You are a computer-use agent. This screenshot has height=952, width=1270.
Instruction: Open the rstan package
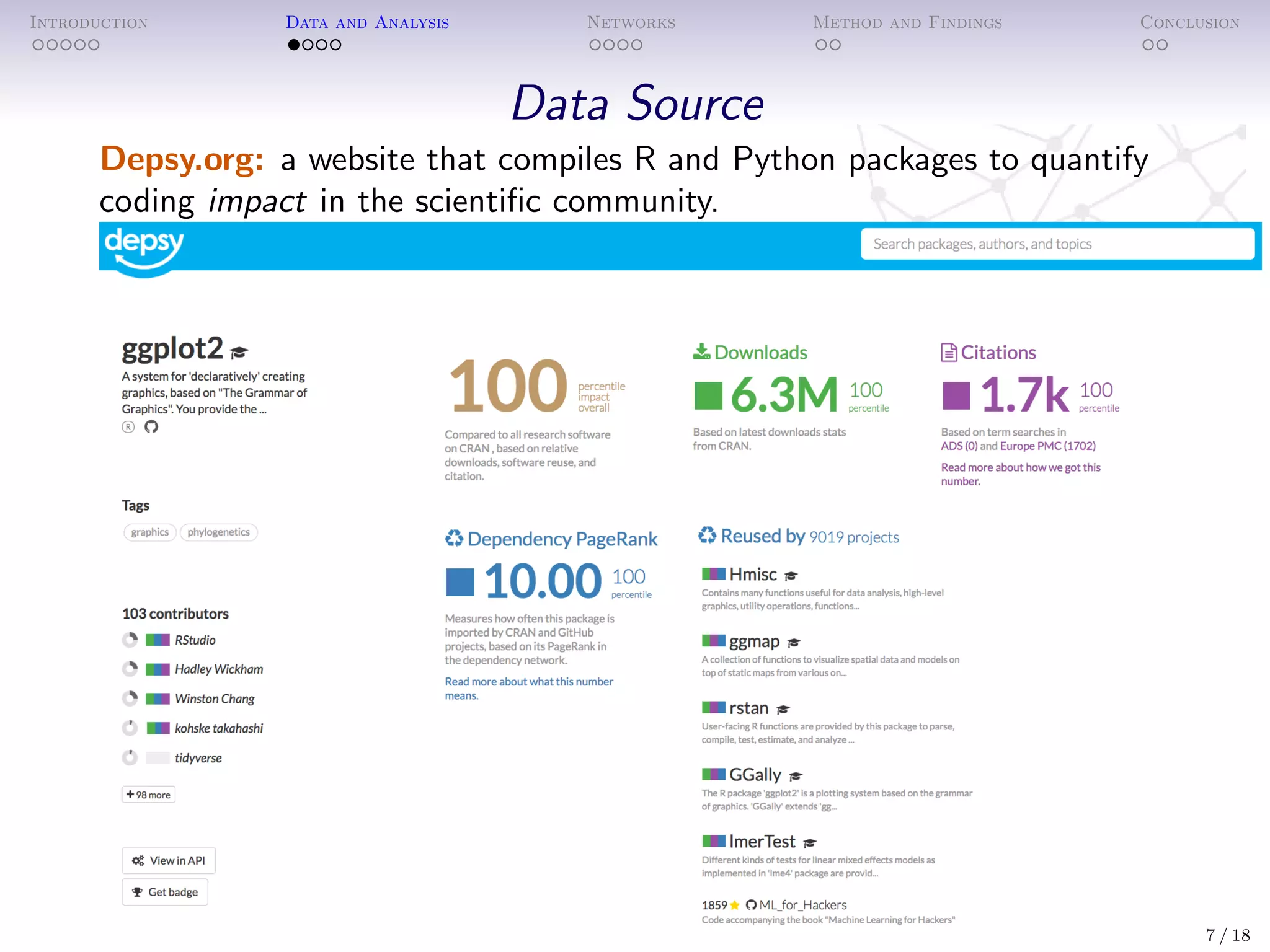point(749,708)
